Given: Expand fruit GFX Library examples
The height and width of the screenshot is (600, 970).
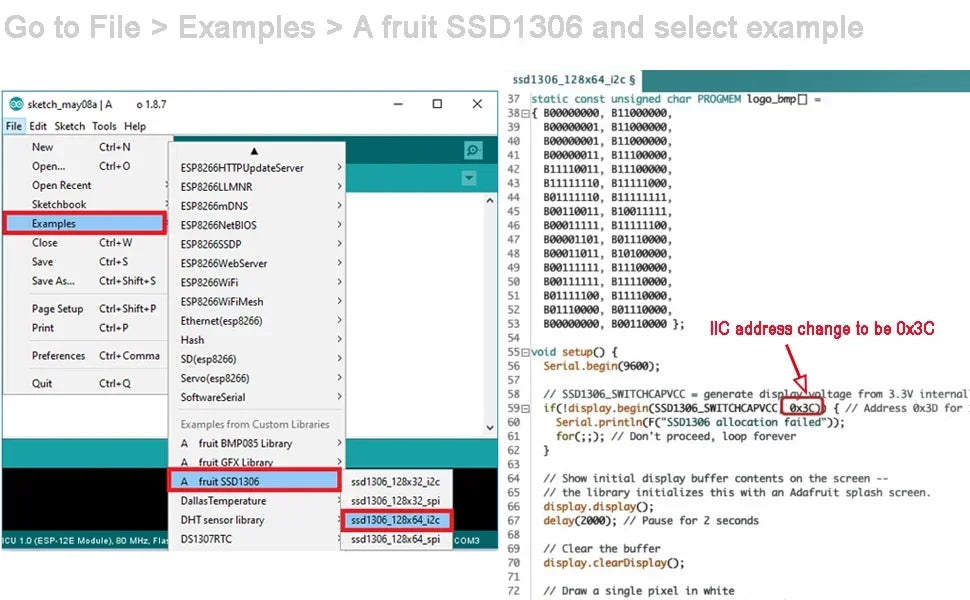Looking at the screenshot, I should coord(257,462).
